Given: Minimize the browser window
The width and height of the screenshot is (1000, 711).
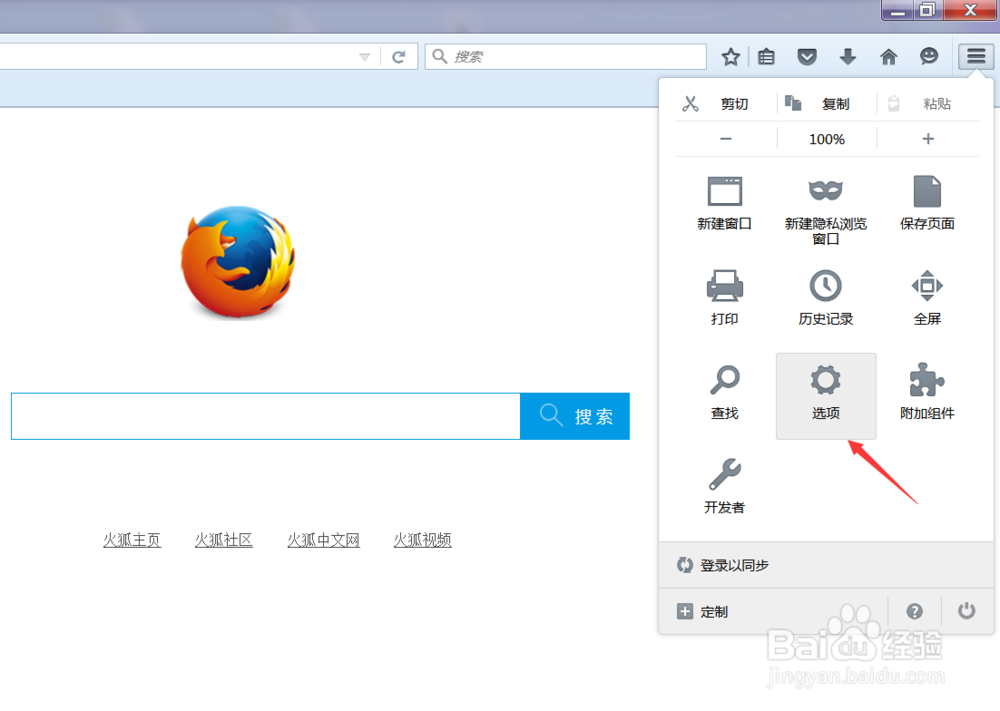Looking at the screenshot, I should click(898, 10).
